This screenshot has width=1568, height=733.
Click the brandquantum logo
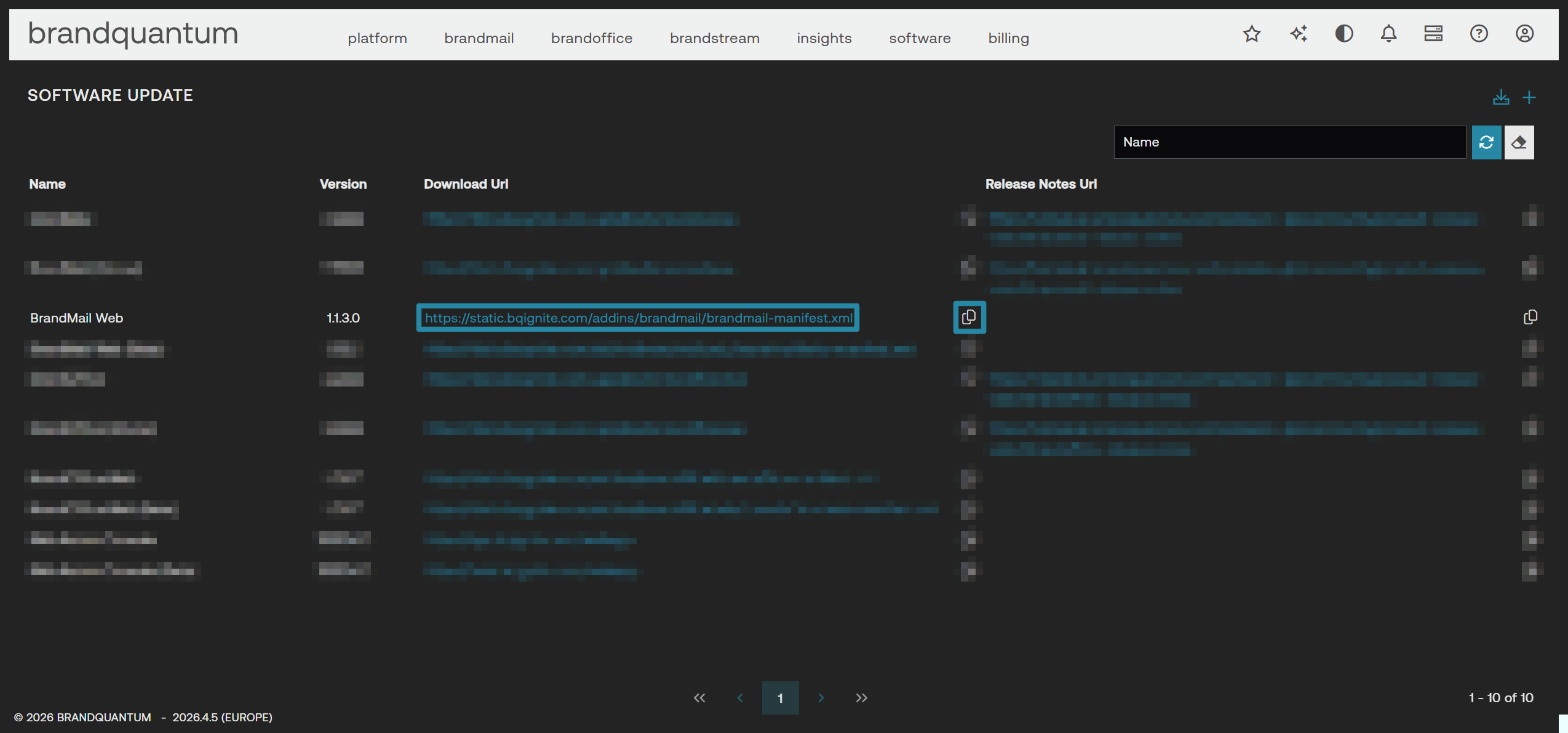(133, 33)
